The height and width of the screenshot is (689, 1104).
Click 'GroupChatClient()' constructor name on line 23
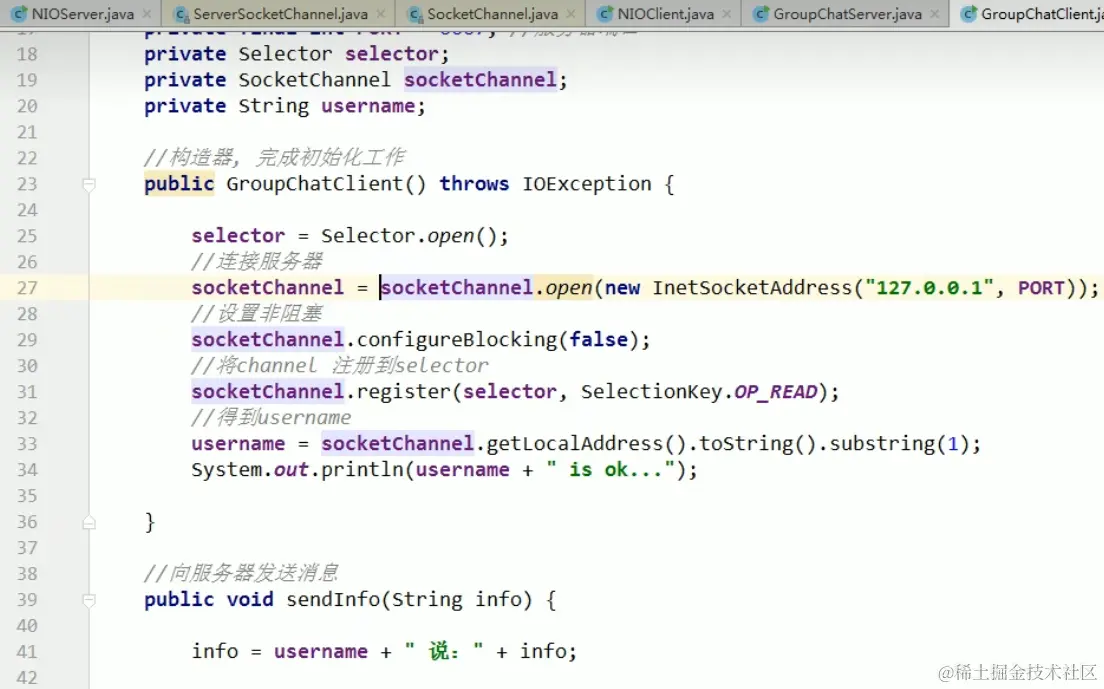(x=326, y=184)
